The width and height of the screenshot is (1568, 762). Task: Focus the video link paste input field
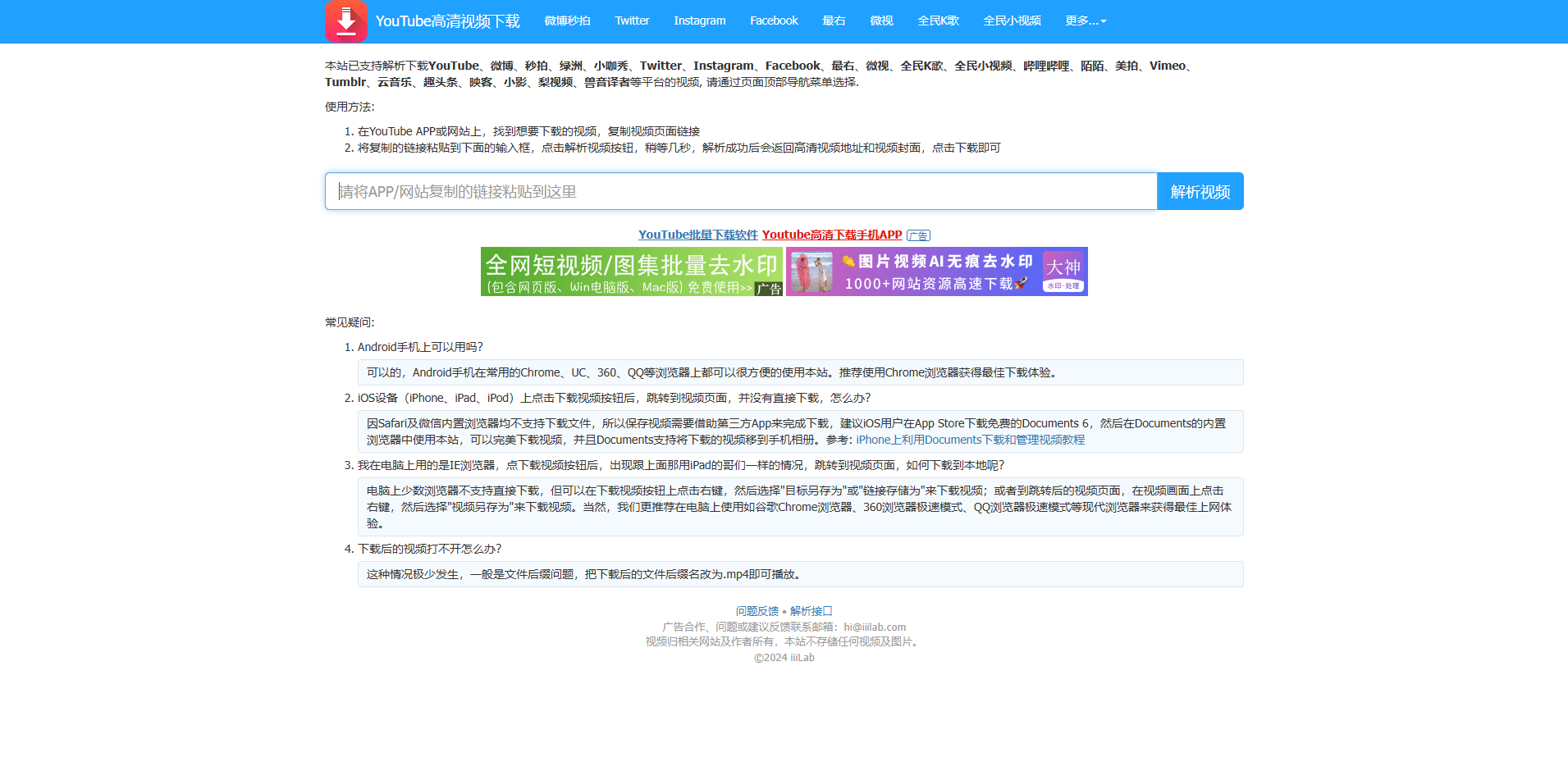point(741,191)
